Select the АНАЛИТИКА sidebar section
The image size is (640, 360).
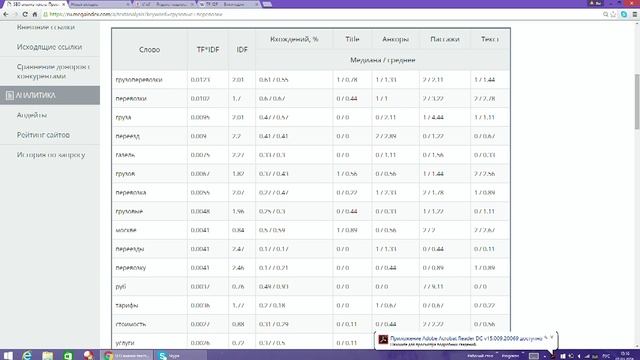pyautogui.click(x=50, y=95)
